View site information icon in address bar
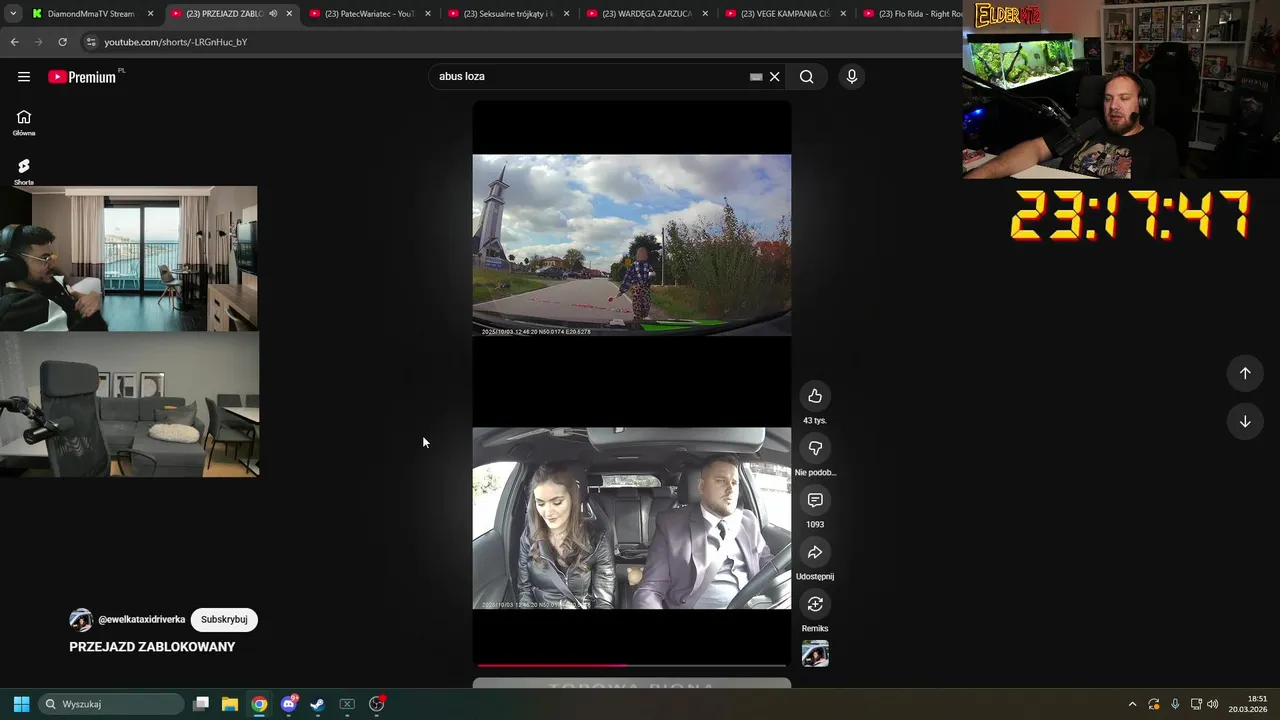The height and width of the screenshot is (720, 1280). (91, 42)
